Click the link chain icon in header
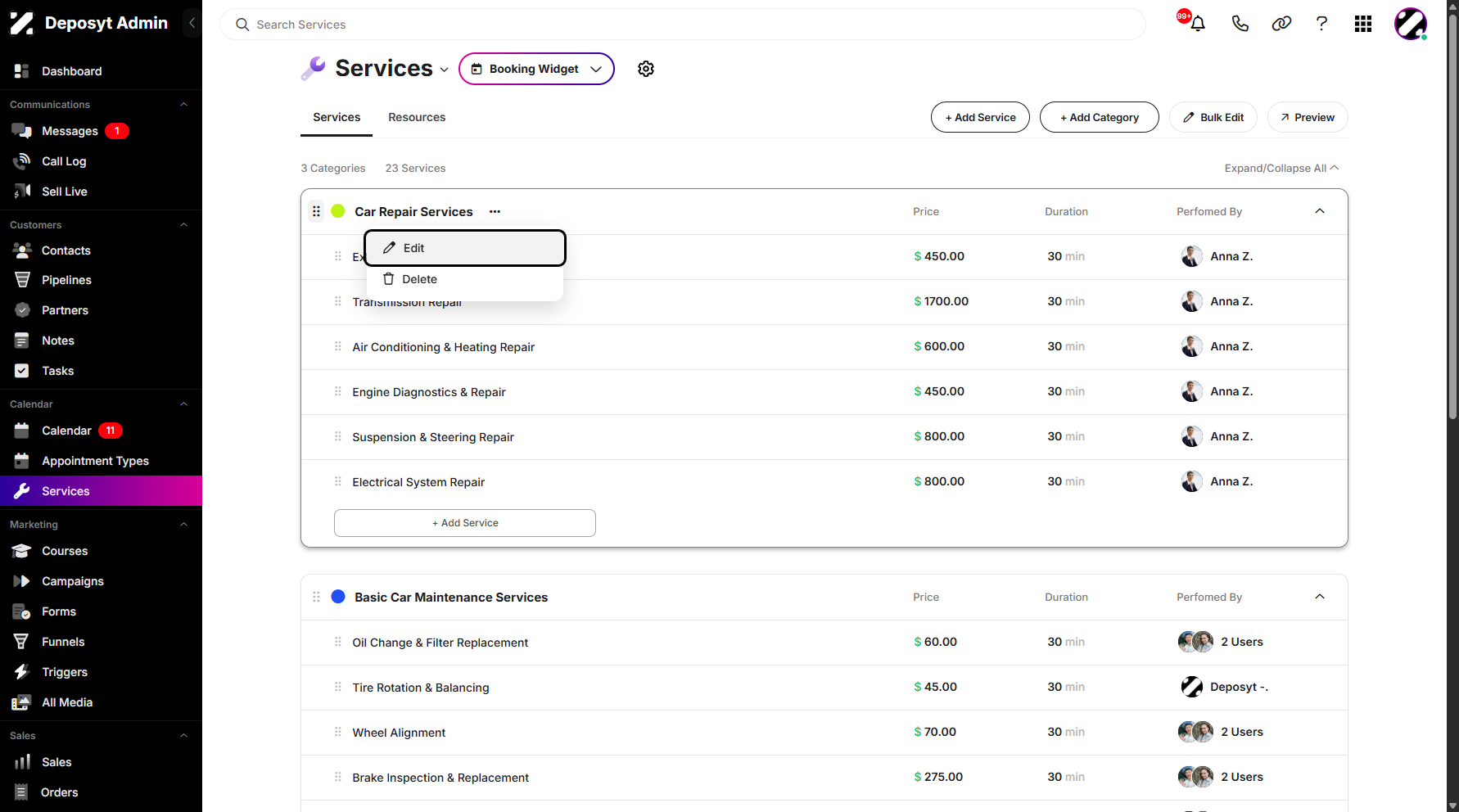Image resolution: width=1459 pixels, height=812 pixels. tap(1281, 24)
